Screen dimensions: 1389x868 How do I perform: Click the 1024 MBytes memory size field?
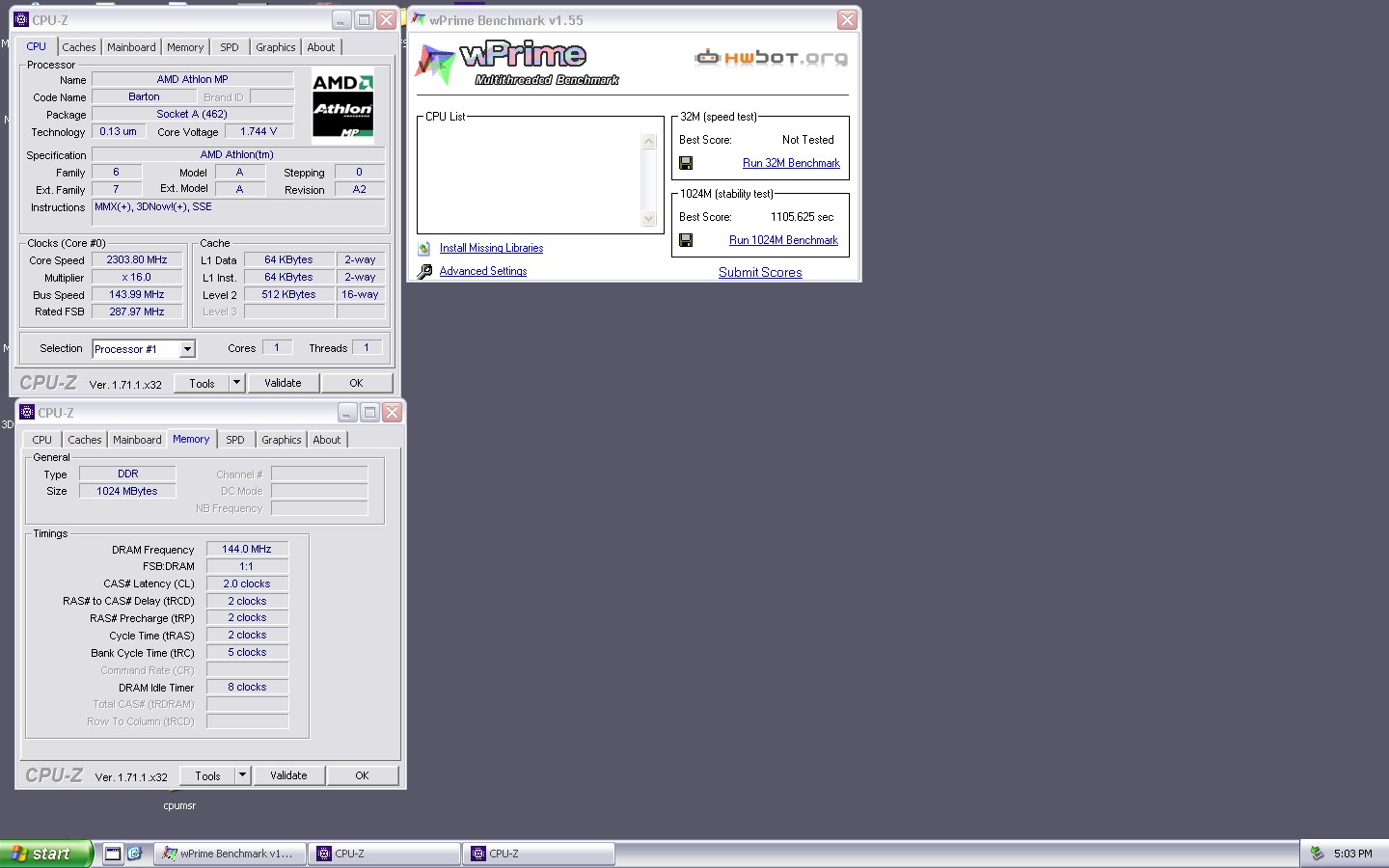(x=127, y=491)
